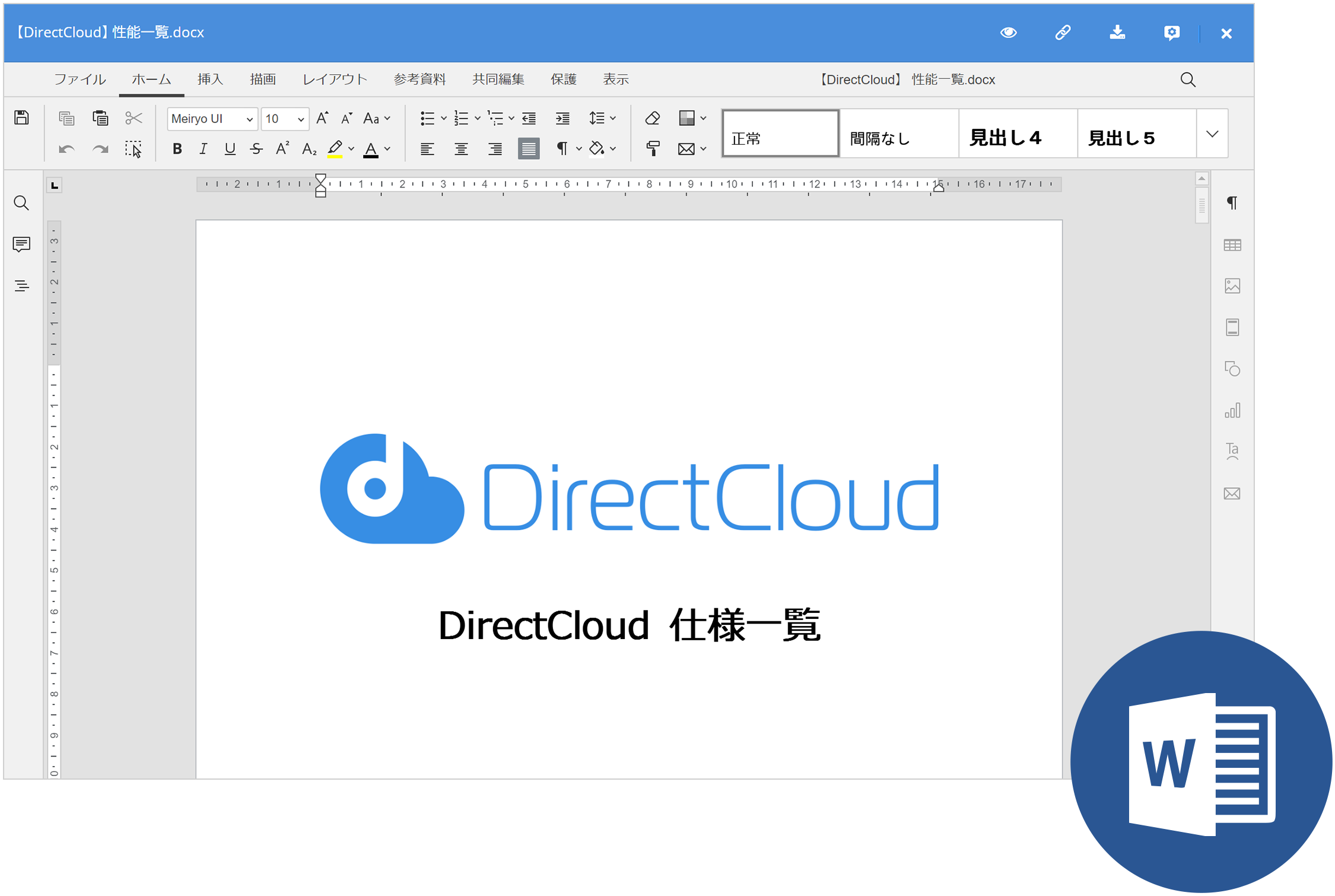Align the text left
Viewport: 1335px width, 896px height.
coord(427,149)
